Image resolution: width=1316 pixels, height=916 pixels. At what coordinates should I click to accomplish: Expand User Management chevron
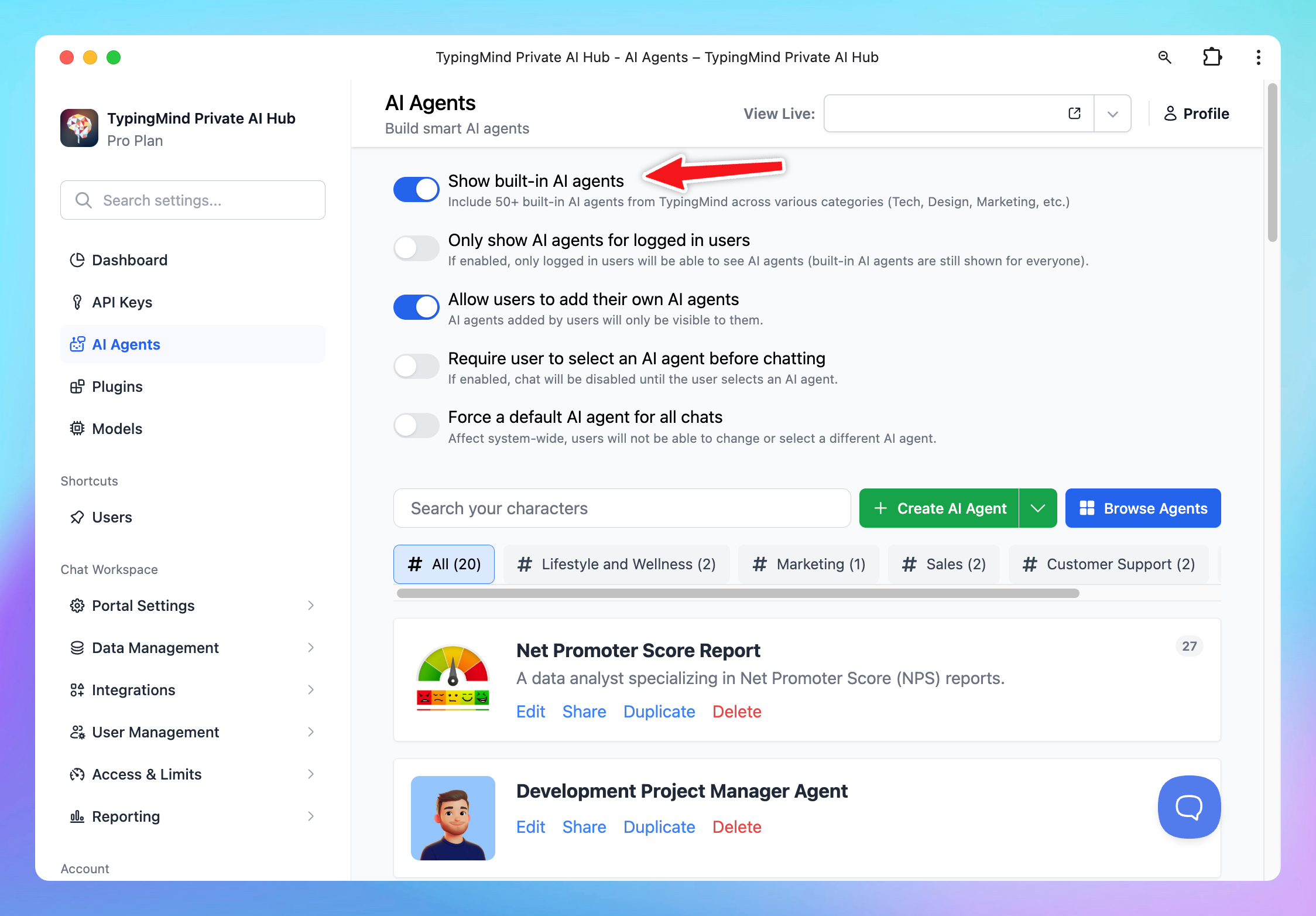(311, 732)
